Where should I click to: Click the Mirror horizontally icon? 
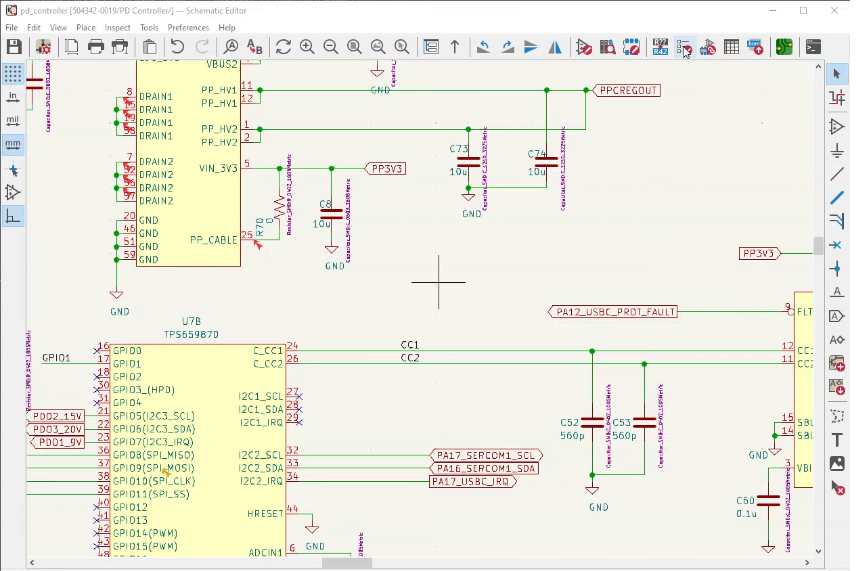(x=555, y=47)
